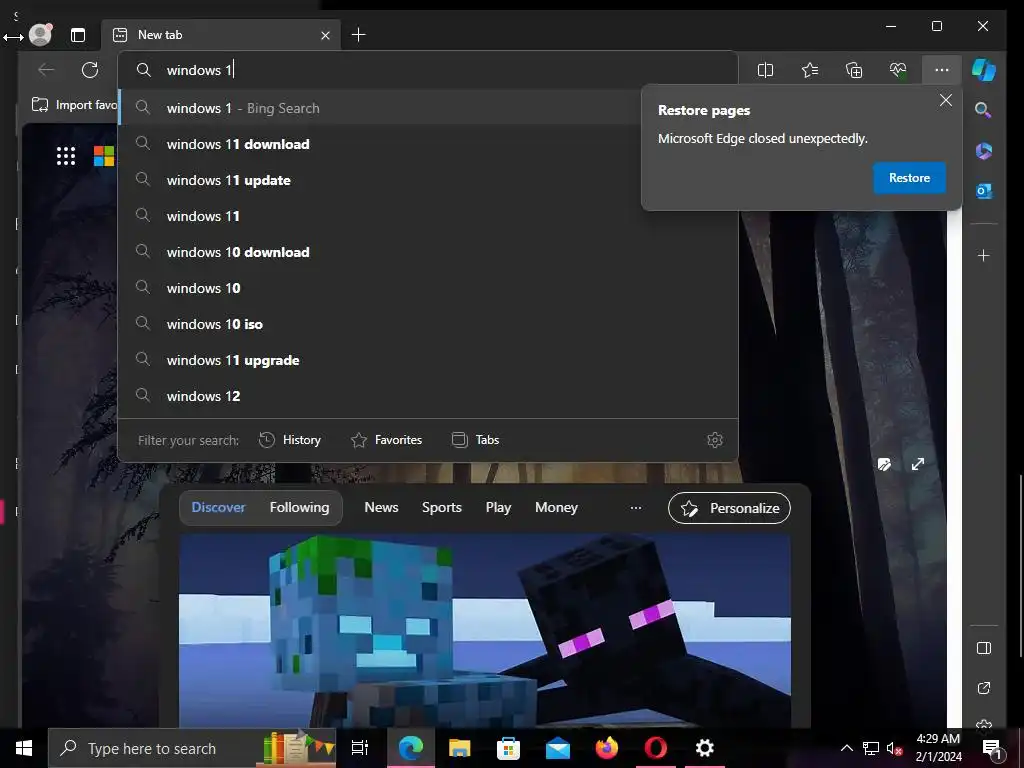Image resolution: width=1024 pixels, height=768 pixels.
Task: Click the edit background icon
Action: [x=884, y=464]
